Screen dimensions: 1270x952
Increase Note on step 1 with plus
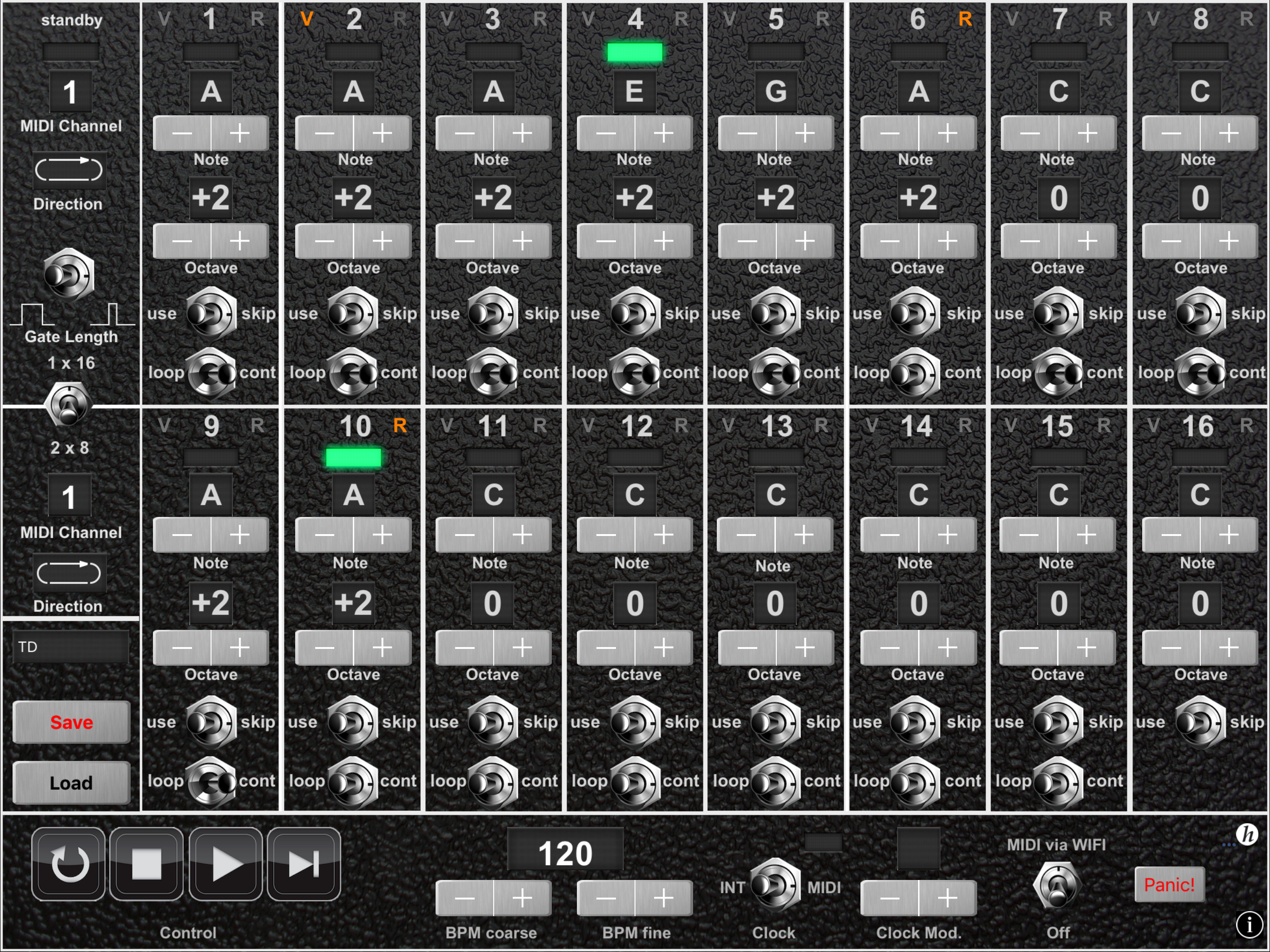click(240, 133)
